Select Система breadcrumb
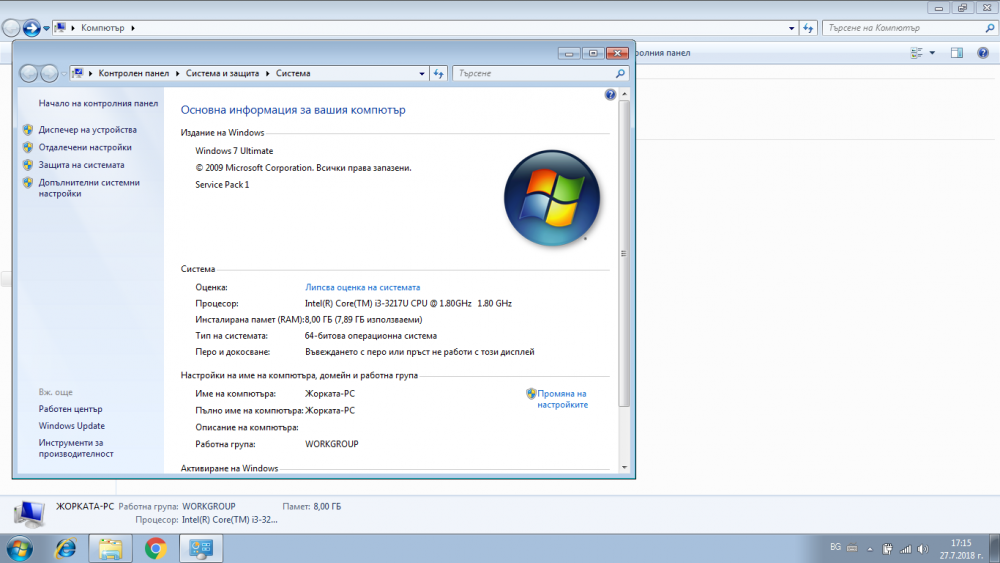 pyautogui.click(x=293, y=73)
